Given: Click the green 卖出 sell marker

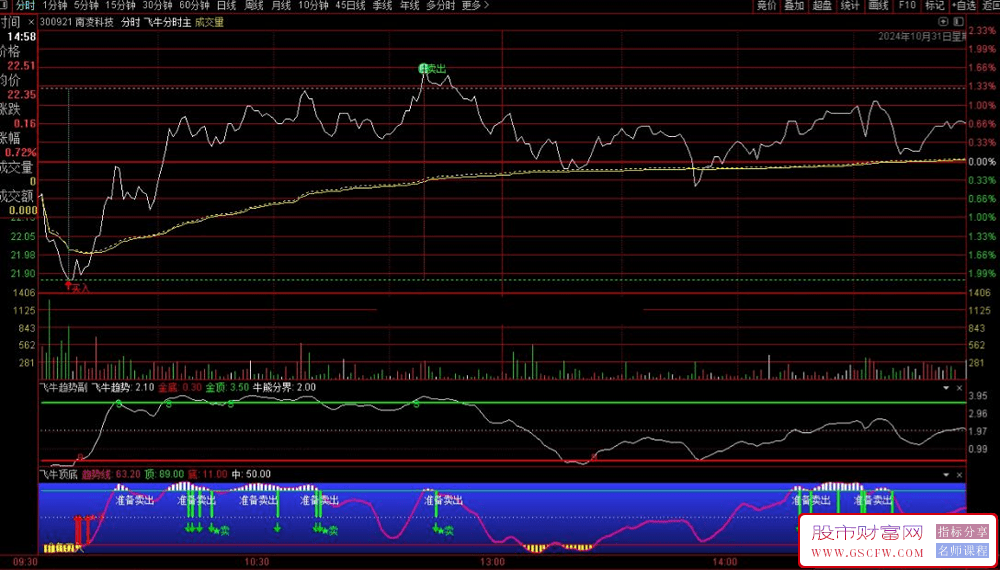Looking at the screenshot, I should click(432, 68).
